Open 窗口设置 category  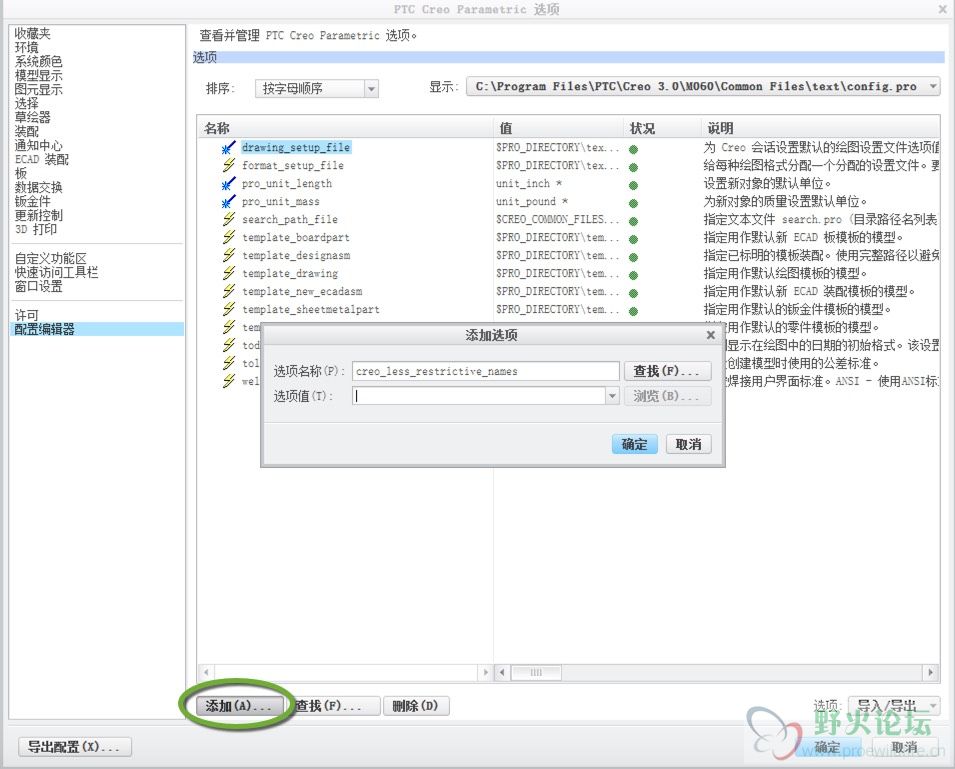(38, 286)
